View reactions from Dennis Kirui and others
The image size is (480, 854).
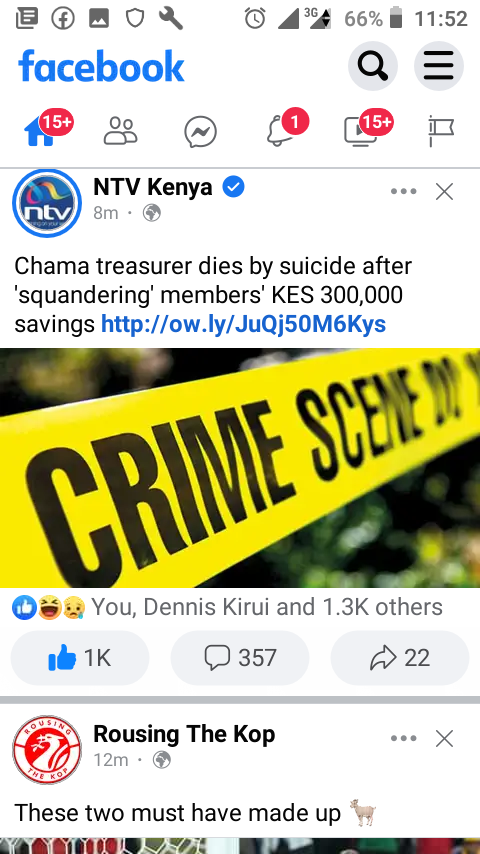pyautogui.click(x=227, y=607)
